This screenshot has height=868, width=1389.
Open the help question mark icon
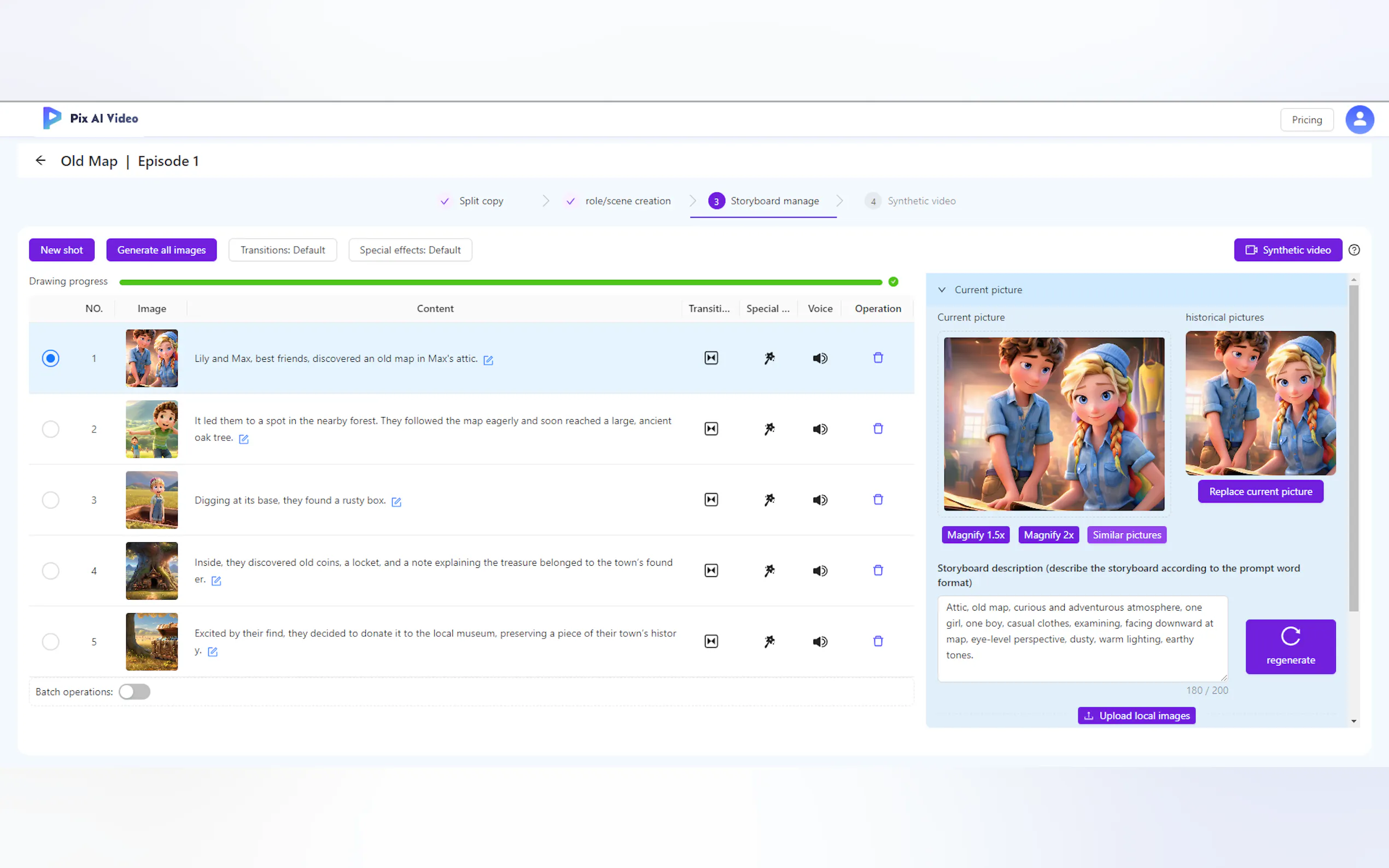[x=1354, y=250]
